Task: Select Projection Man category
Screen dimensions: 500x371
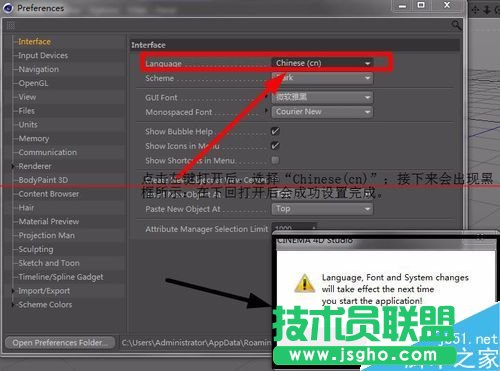Action: tap(47, 235)
